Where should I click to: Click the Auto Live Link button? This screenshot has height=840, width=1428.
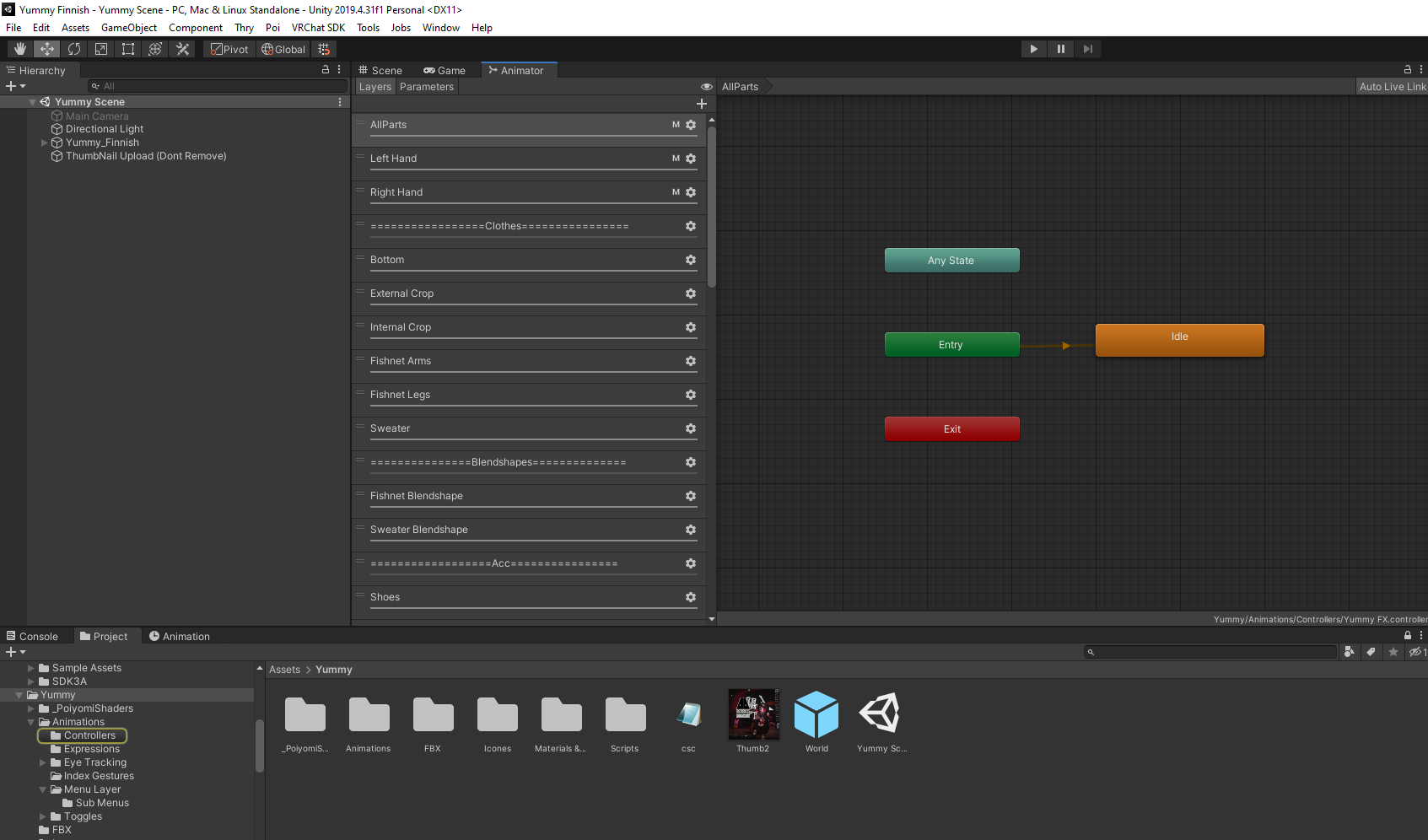tap(1392, 86)
